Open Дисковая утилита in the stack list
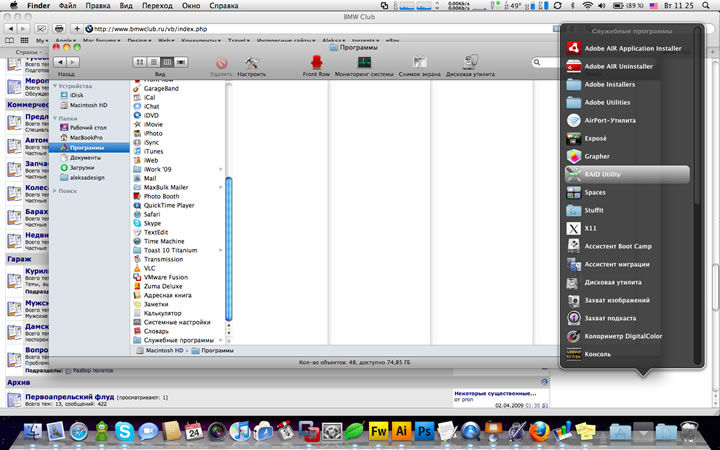 coord(627,282)
